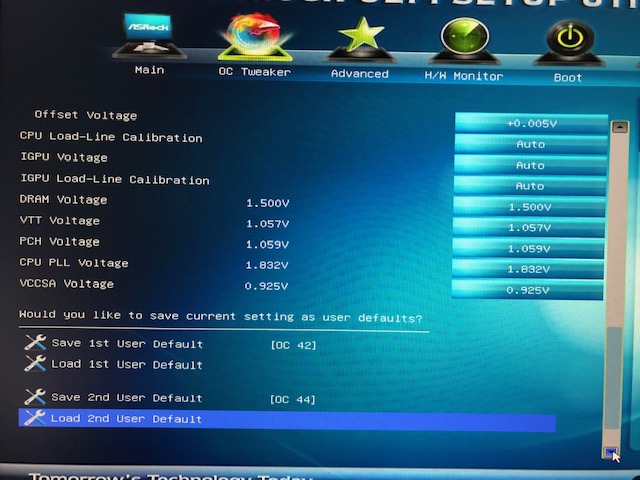Select the OC Tweaker rocket icon
This screenshot has height=480, width=640.
[255, 37]
